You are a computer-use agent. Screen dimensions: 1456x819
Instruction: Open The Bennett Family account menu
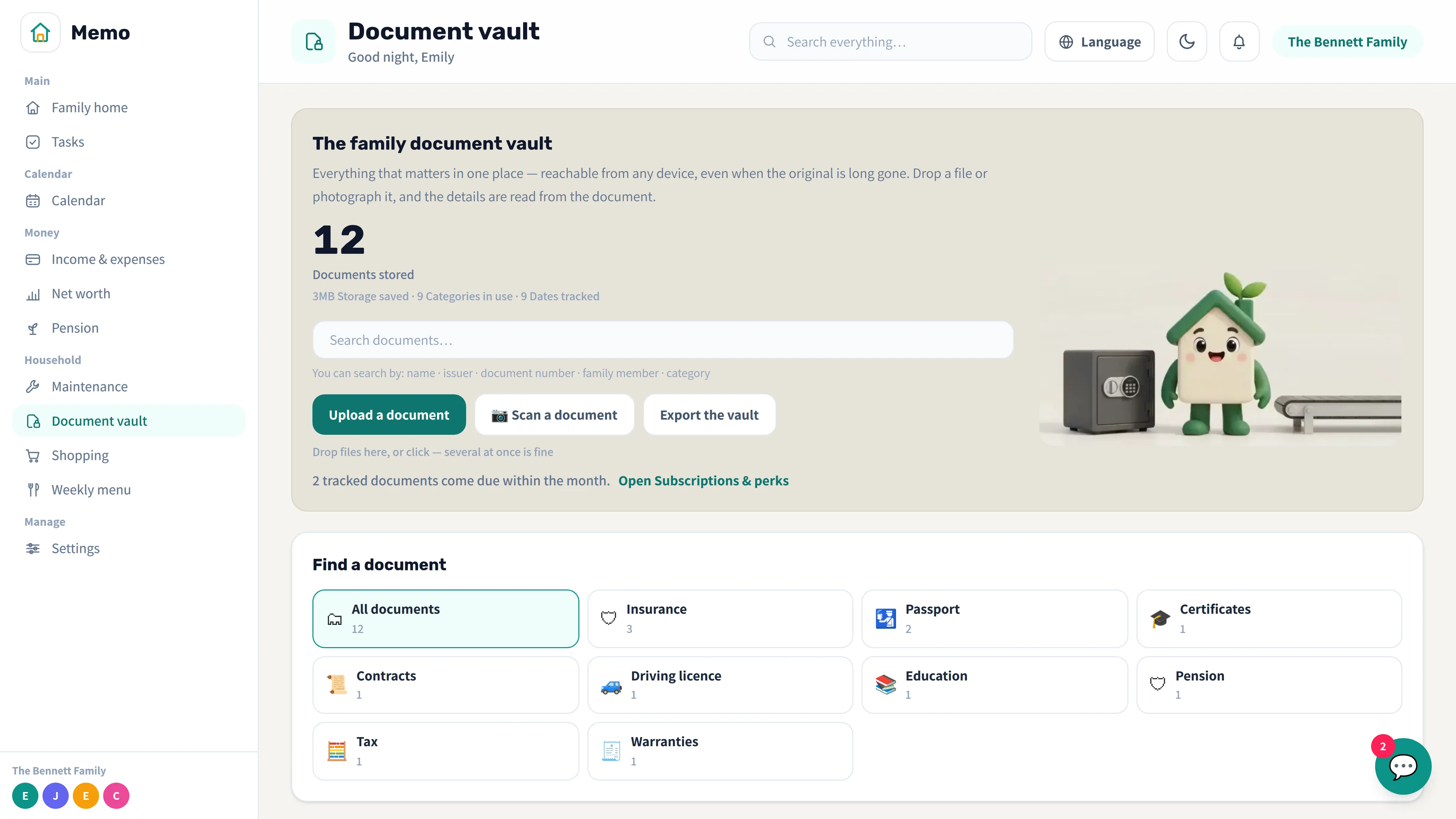tap(1347, 42)
